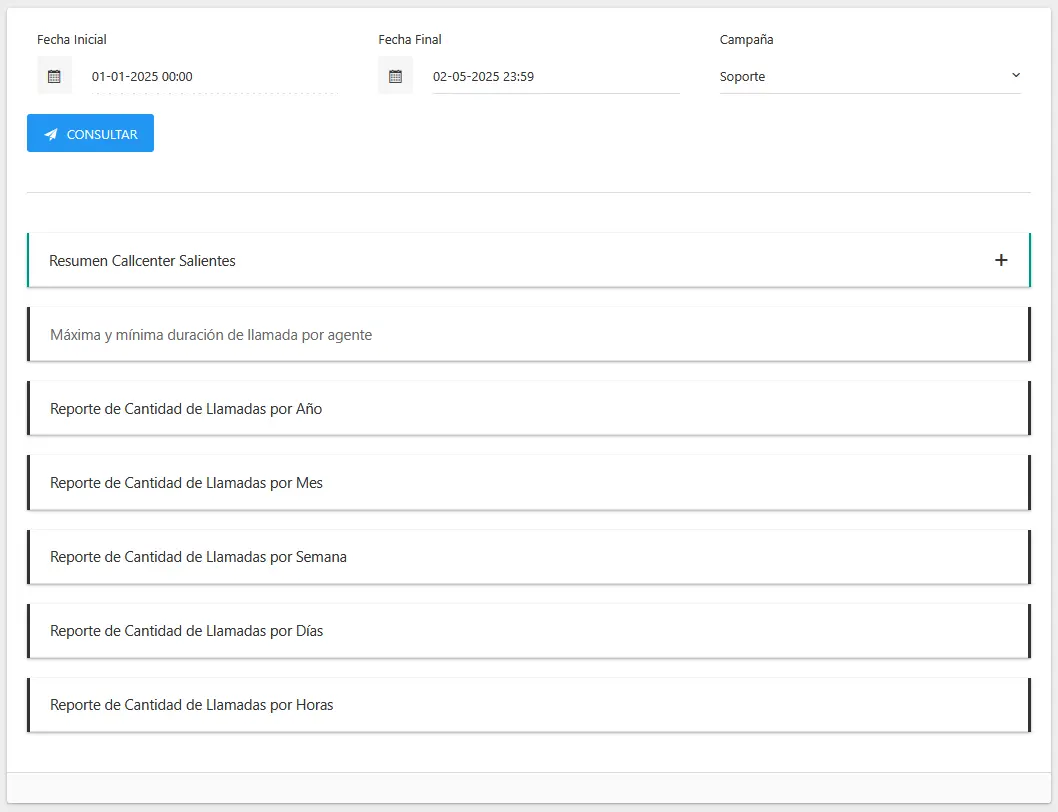The height and width of the screenshot is (812, 1058).
Task: Click the gray footer bar at bottom
Action: click(528, 787)
